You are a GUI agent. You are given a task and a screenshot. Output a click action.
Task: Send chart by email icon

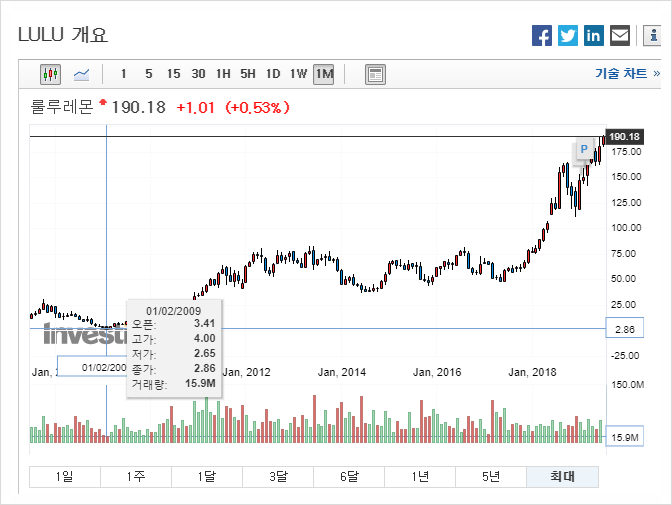pos(620,35)
